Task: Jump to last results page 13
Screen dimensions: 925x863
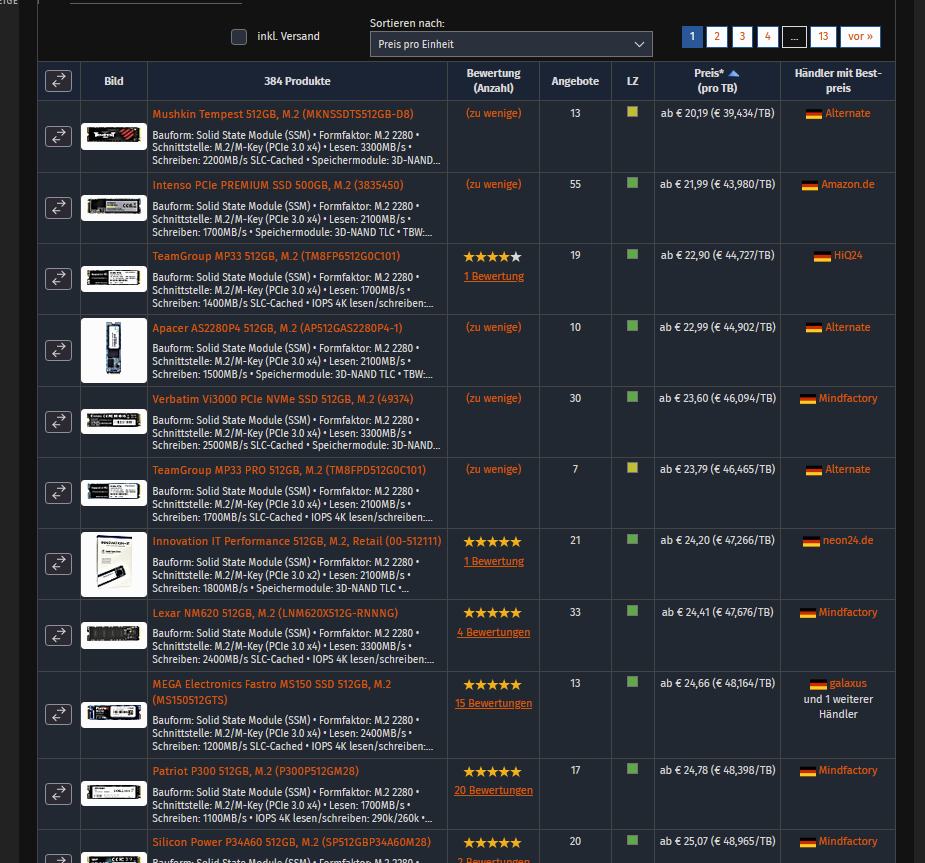Action: pyautogui.click(x=823, y=37)
